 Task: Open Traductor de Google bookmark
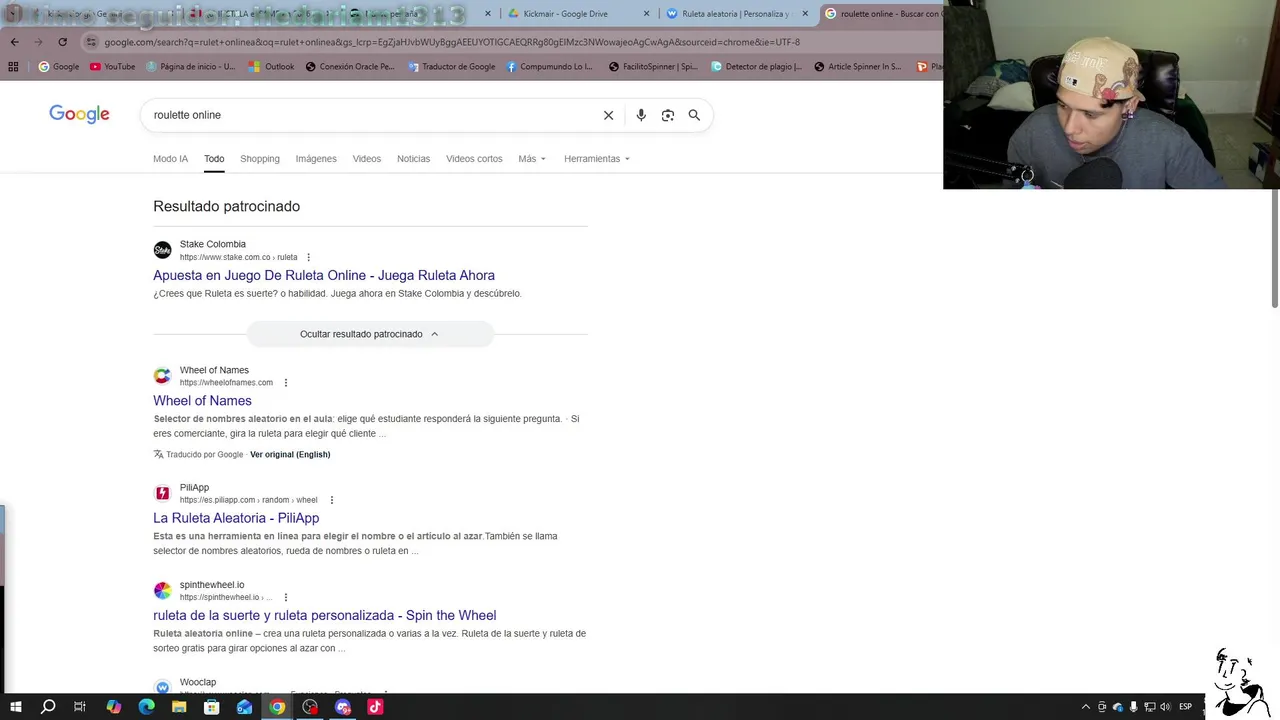click(452, 67)
